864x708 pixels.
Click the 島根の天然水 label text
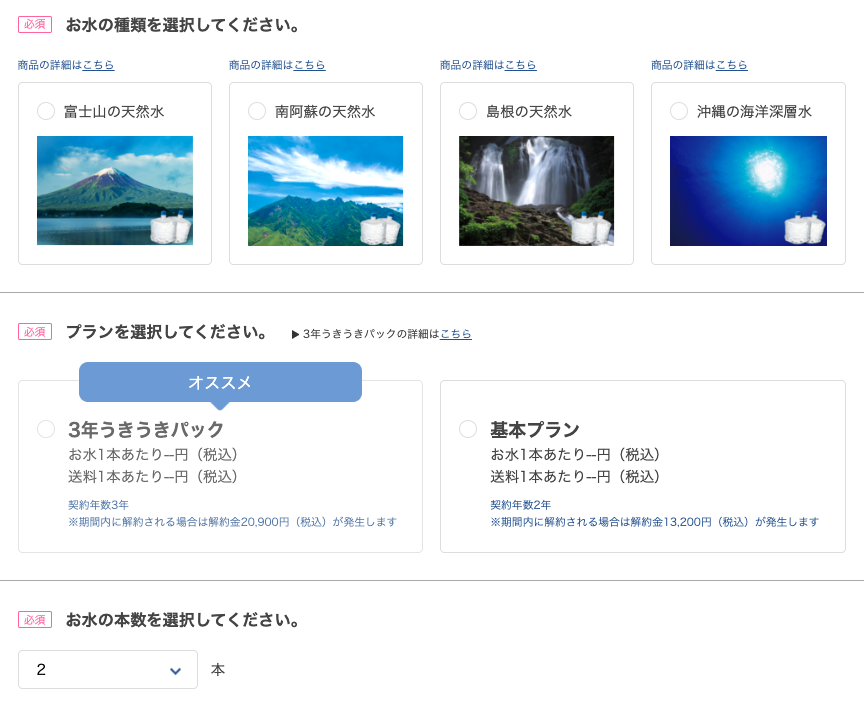[x=529, y=112]
